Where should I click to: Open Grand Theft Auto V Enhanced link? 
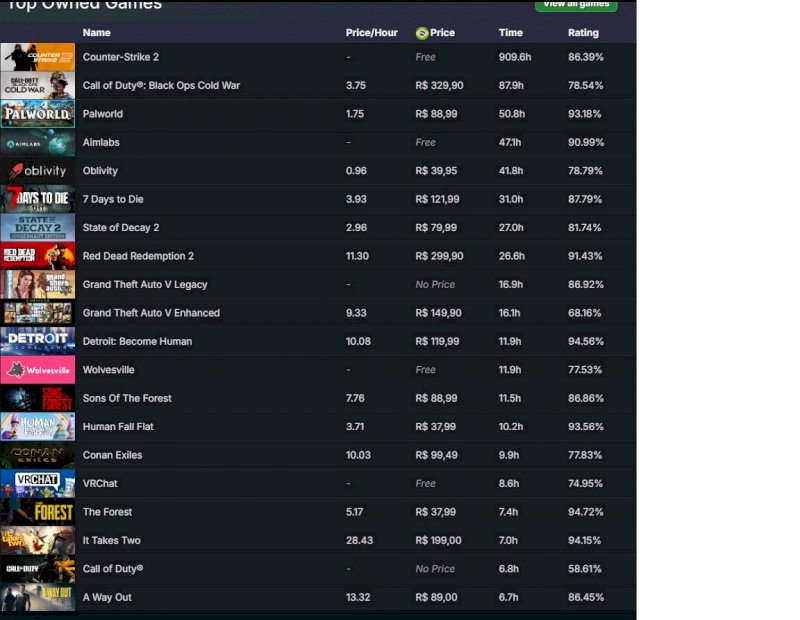[152, 313]
